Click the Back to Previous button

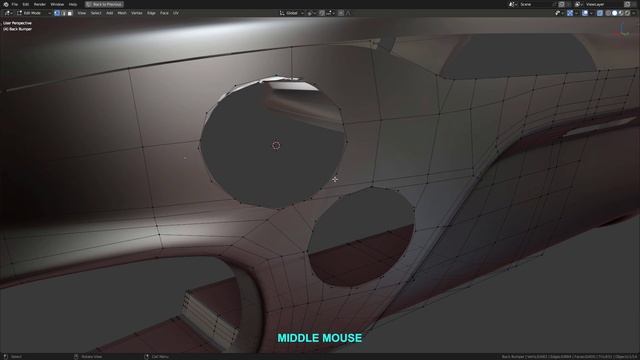(x=104, y=4)
